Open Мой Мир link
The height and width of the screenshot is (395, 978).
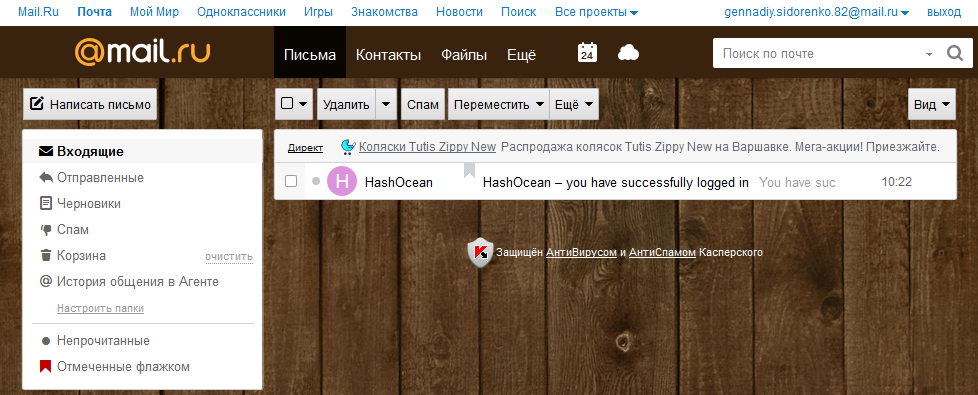coord(154,12)
